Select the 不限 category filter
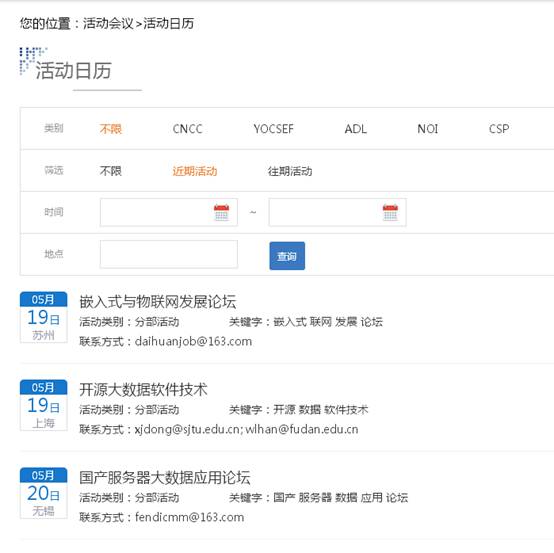Screen dimensions: 554x553 111,129
